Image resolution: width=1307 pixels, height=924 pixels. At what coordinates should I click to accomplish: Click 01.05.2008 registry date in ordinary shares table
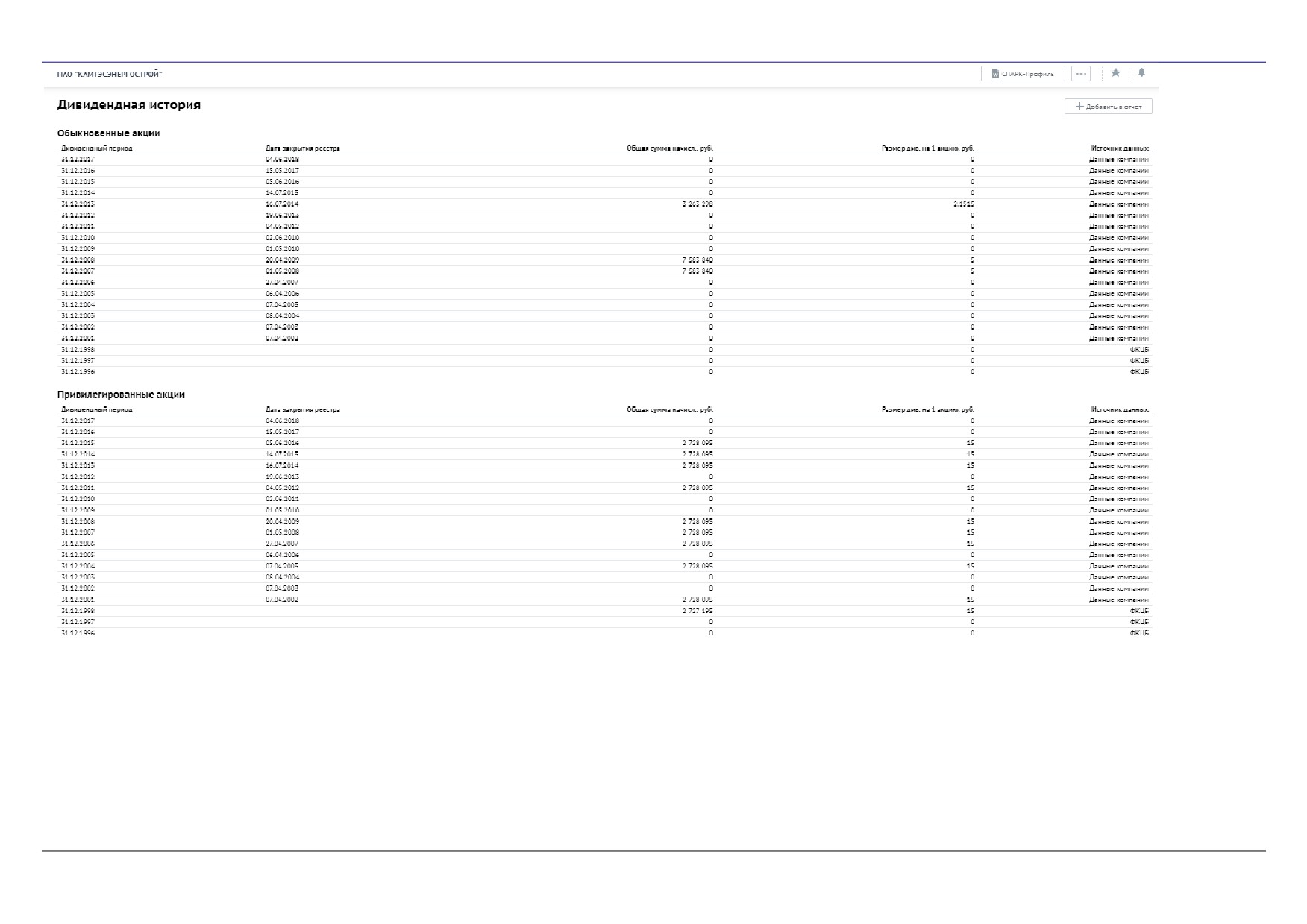282,271
